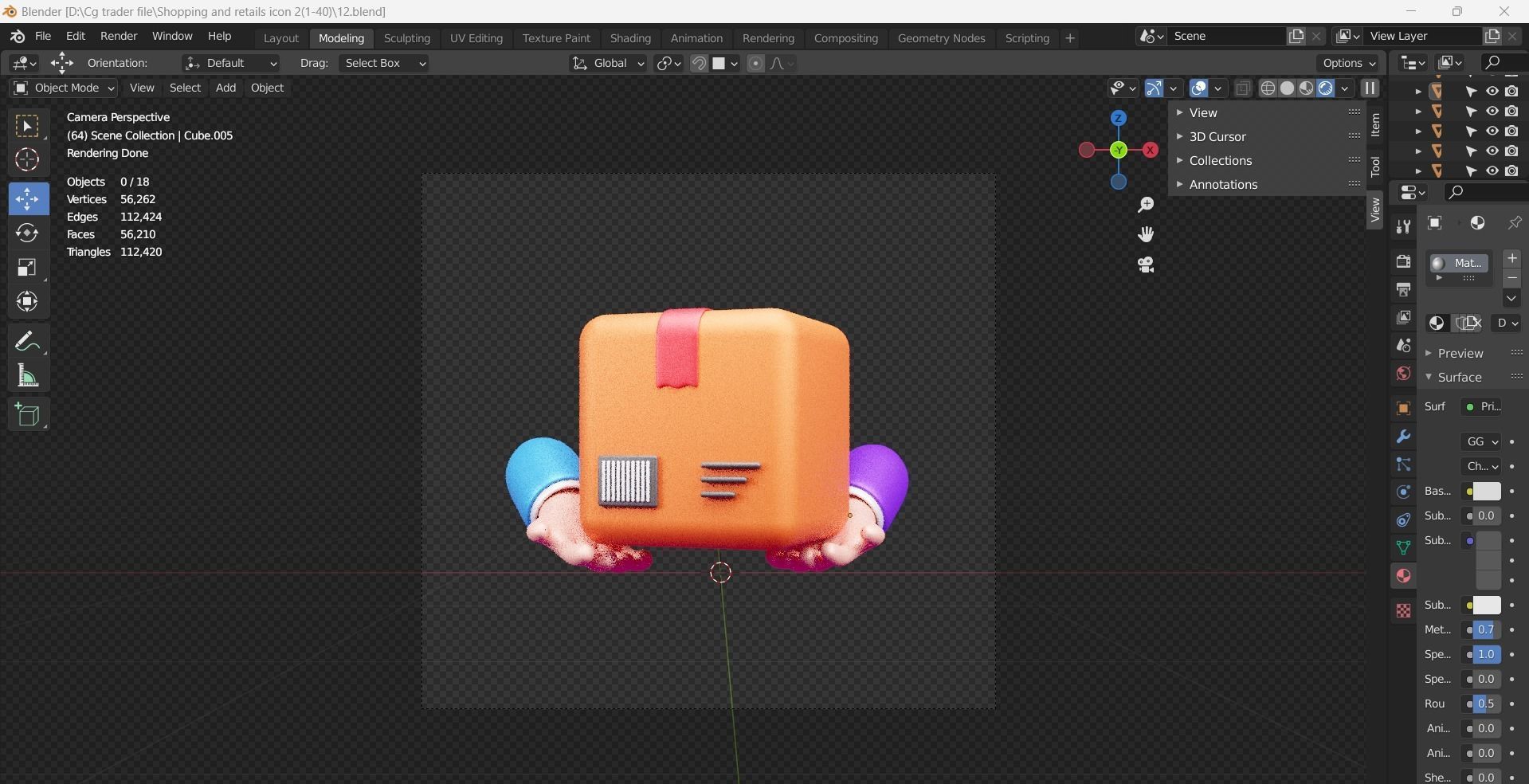The image size is (1529, 784).
Task: Toggle the snap magnet button
Action: tap(699, 64)
